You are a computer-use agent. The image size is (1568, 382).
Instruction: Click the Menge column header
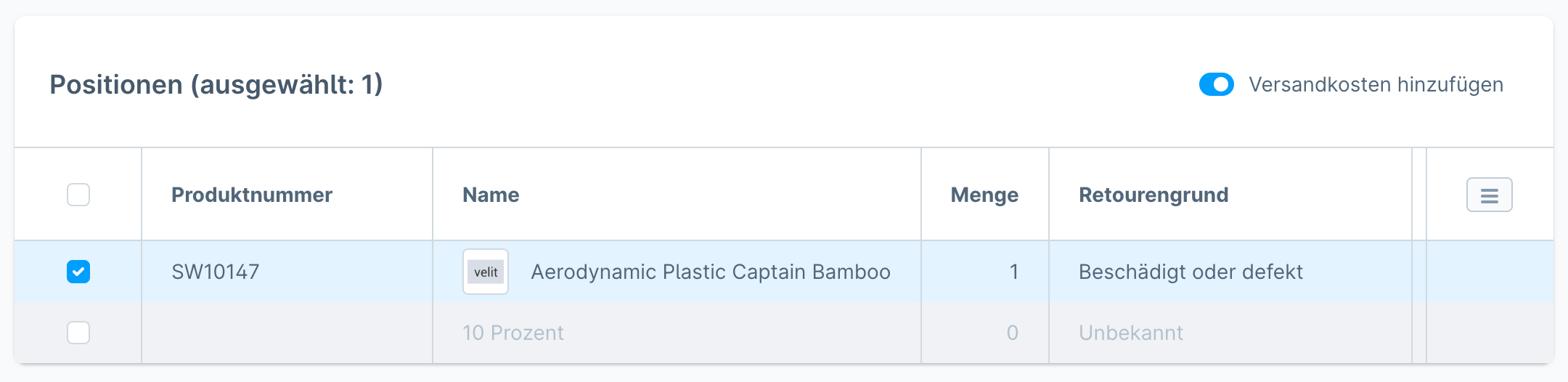click(x=984, y=195)
